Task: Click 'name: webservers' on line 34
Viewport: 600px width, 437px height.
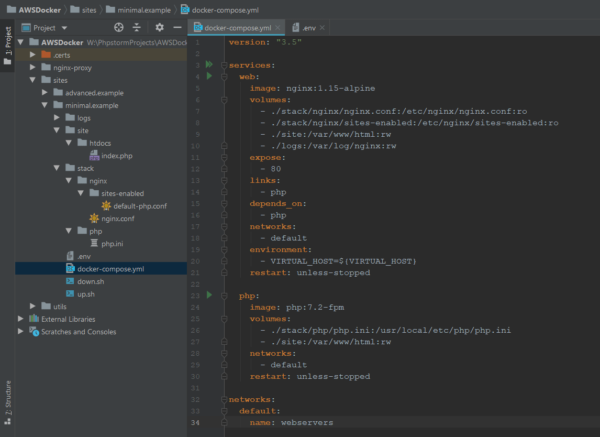Action: (x=291, y=422)
